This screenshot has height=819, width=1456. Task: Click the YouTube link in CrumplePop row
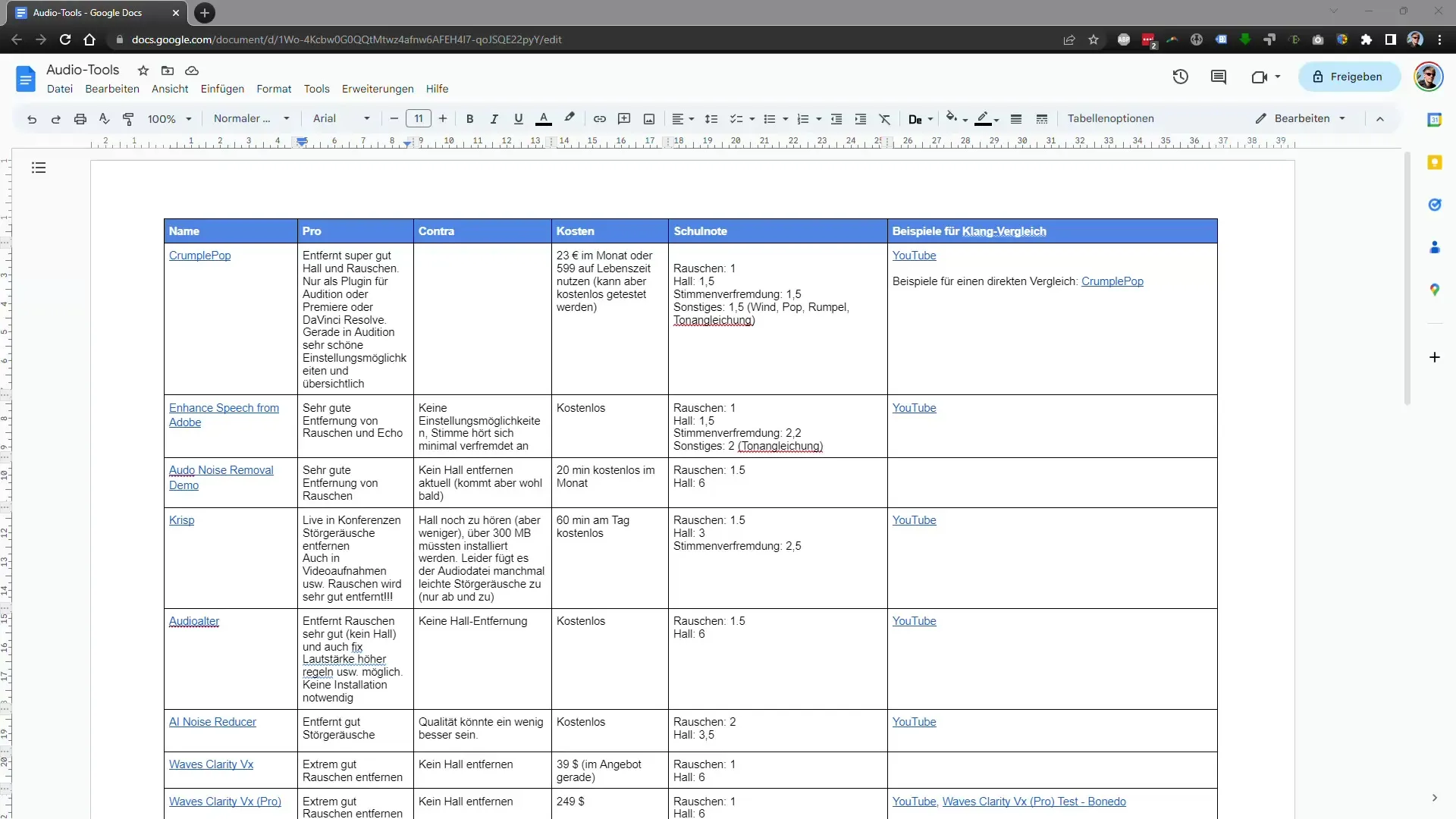click(914, 255)
